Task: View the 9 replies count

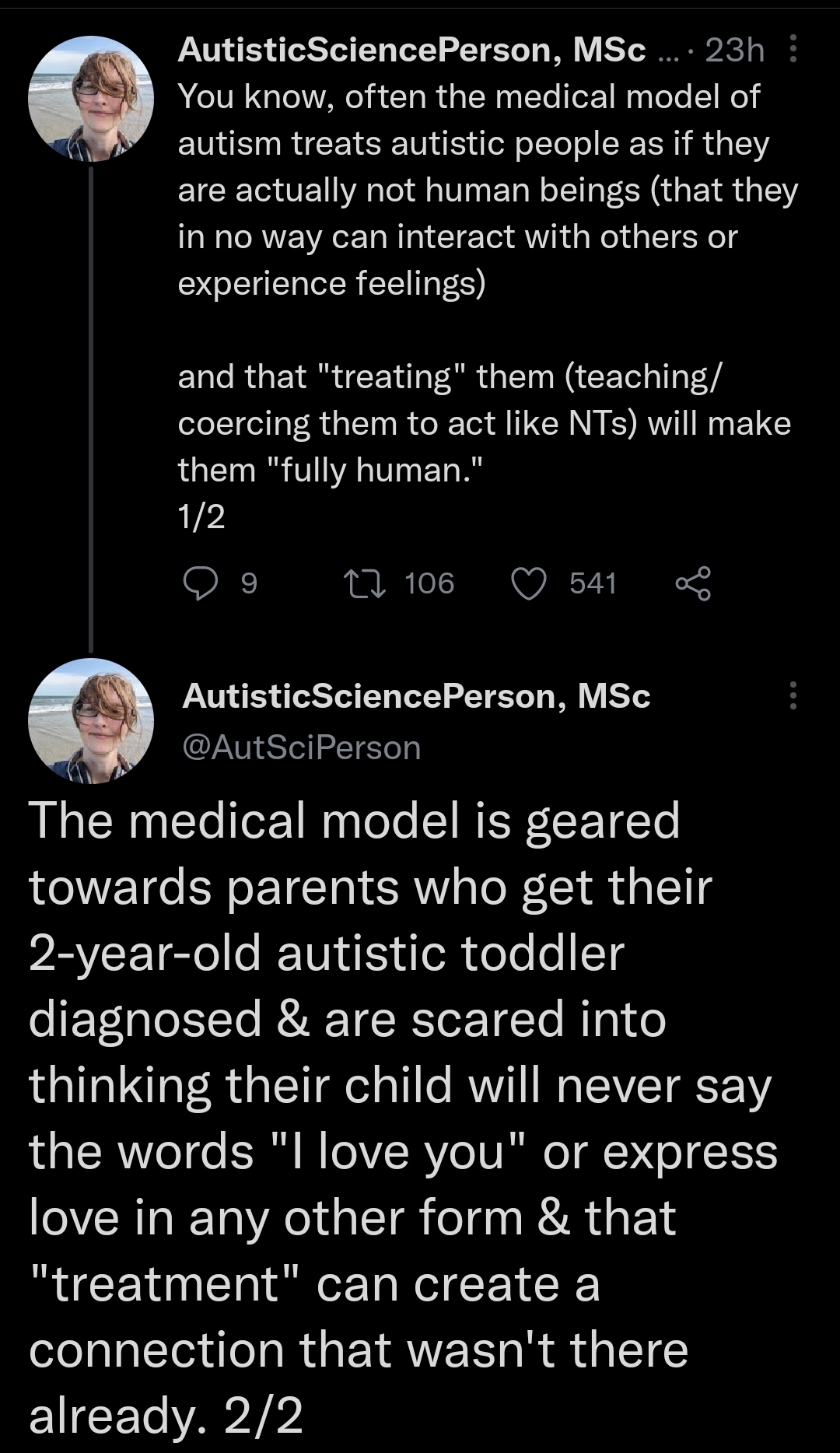Action: point(248,583)
